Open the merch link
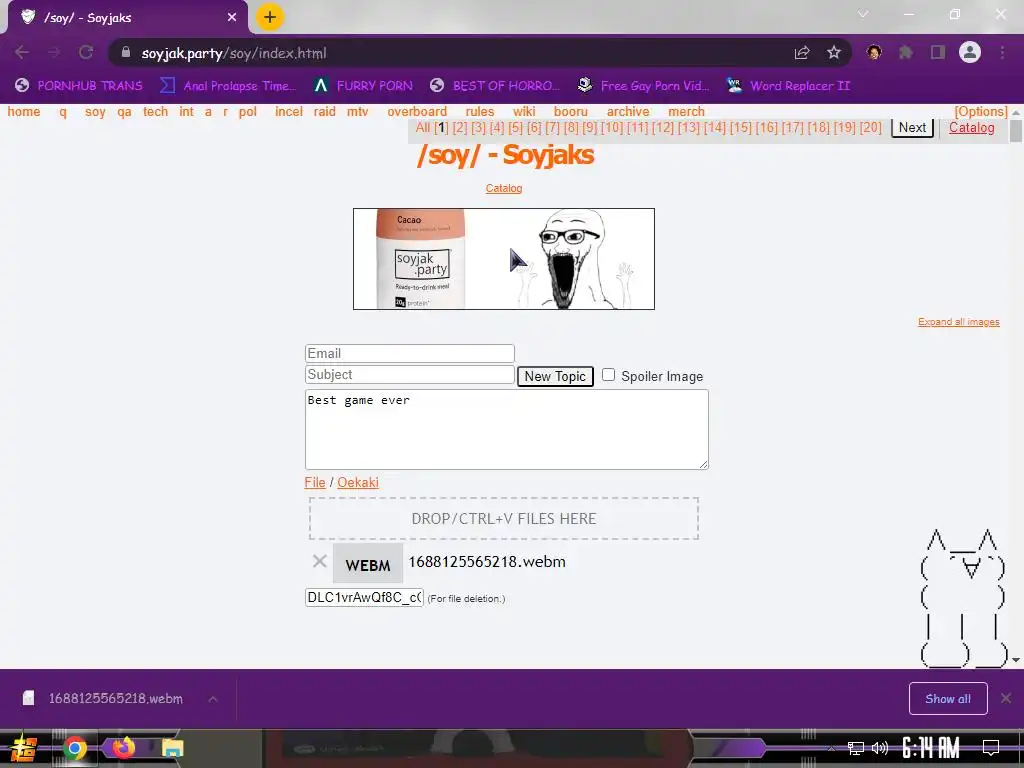This screenshot has width=1024, height=768. click(x=686, y=112)
